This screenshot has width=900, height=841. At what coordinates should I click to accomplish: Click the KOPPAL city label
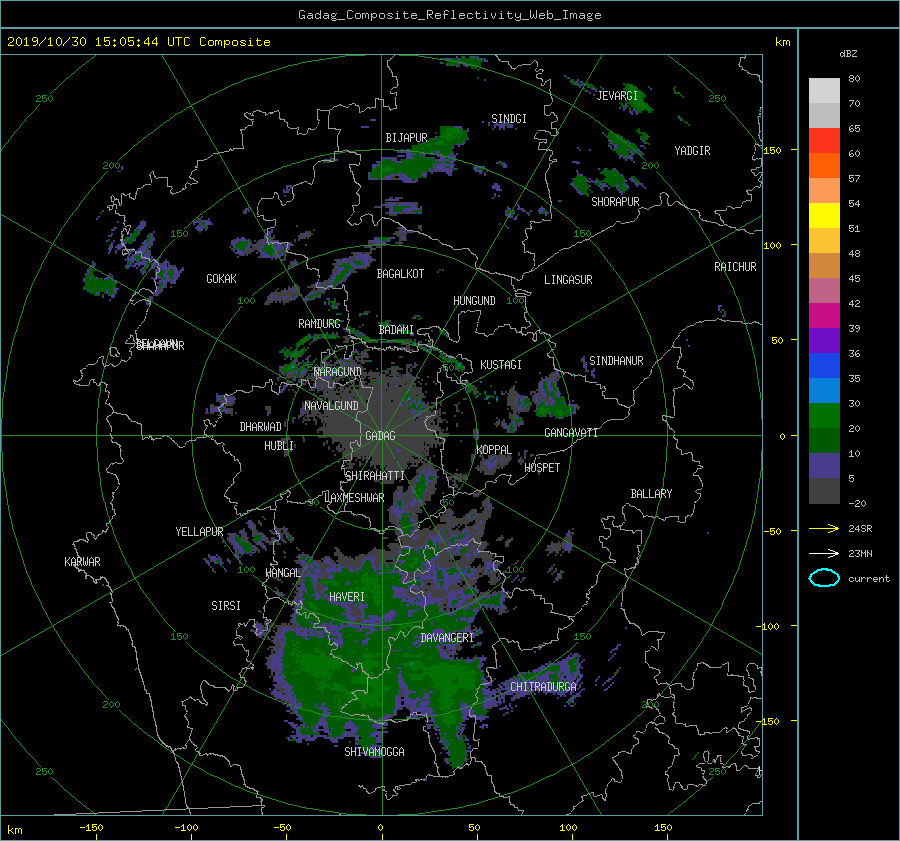pos(494,449)
